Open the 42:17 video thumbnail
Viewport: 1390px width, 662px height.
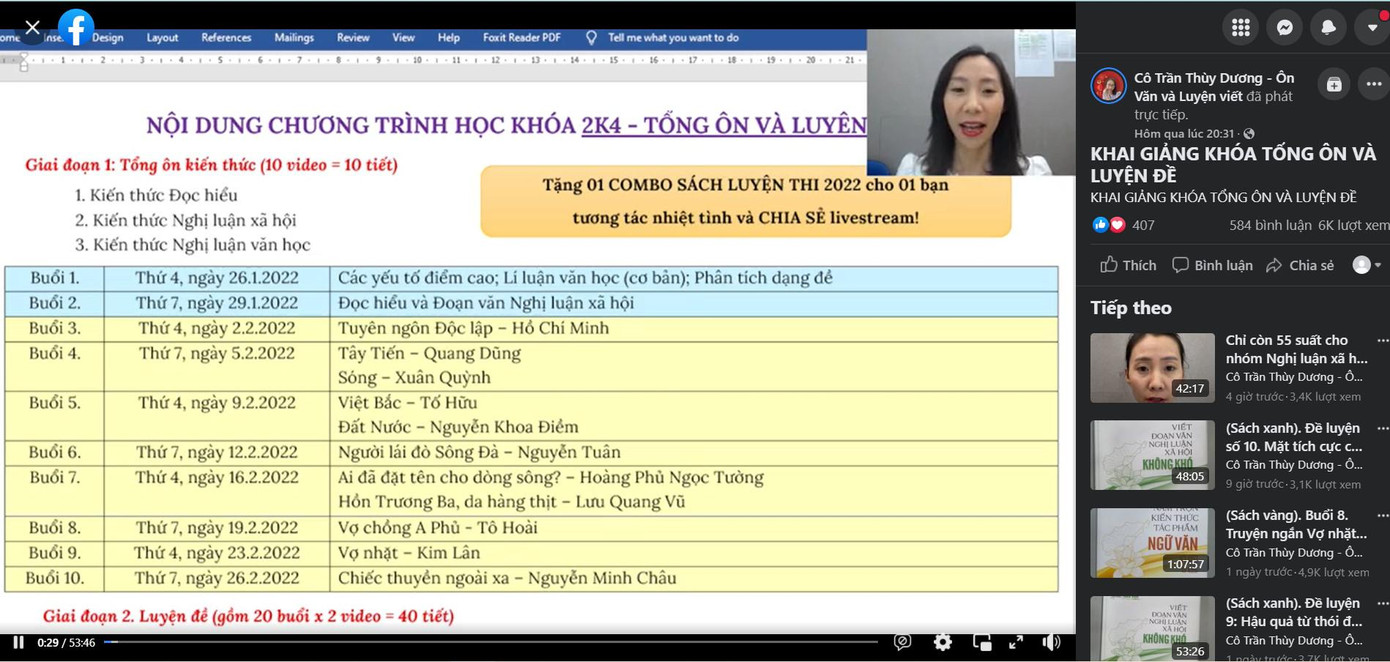click(1152, 368)
